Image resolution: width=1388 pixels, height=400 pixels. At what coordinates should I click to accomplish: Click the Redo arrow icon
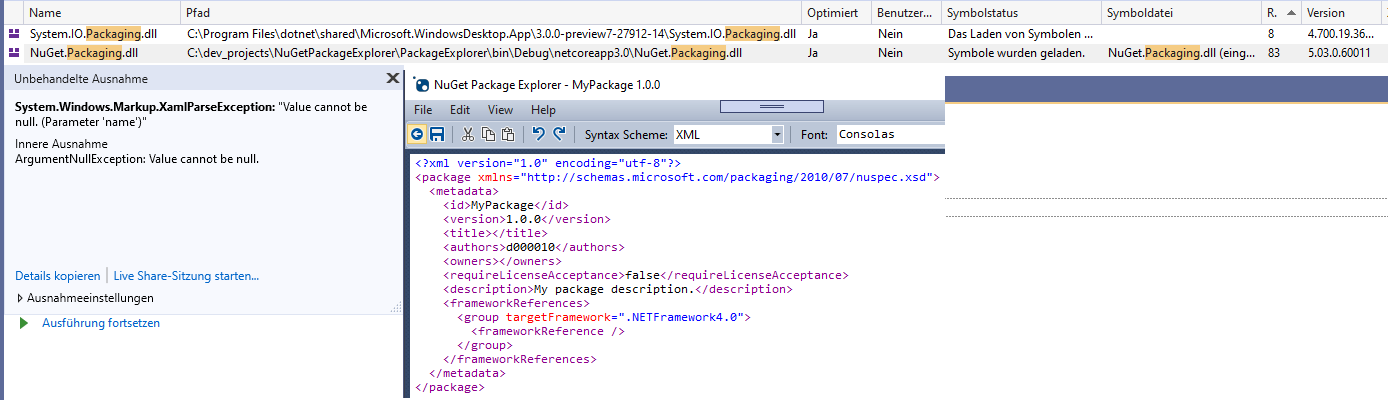click(559, 134)
